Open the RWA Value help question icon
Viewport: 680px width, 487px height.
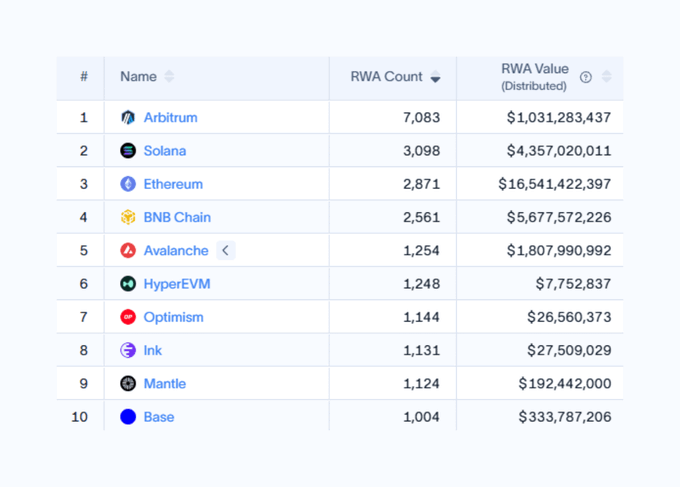[586, 77]
